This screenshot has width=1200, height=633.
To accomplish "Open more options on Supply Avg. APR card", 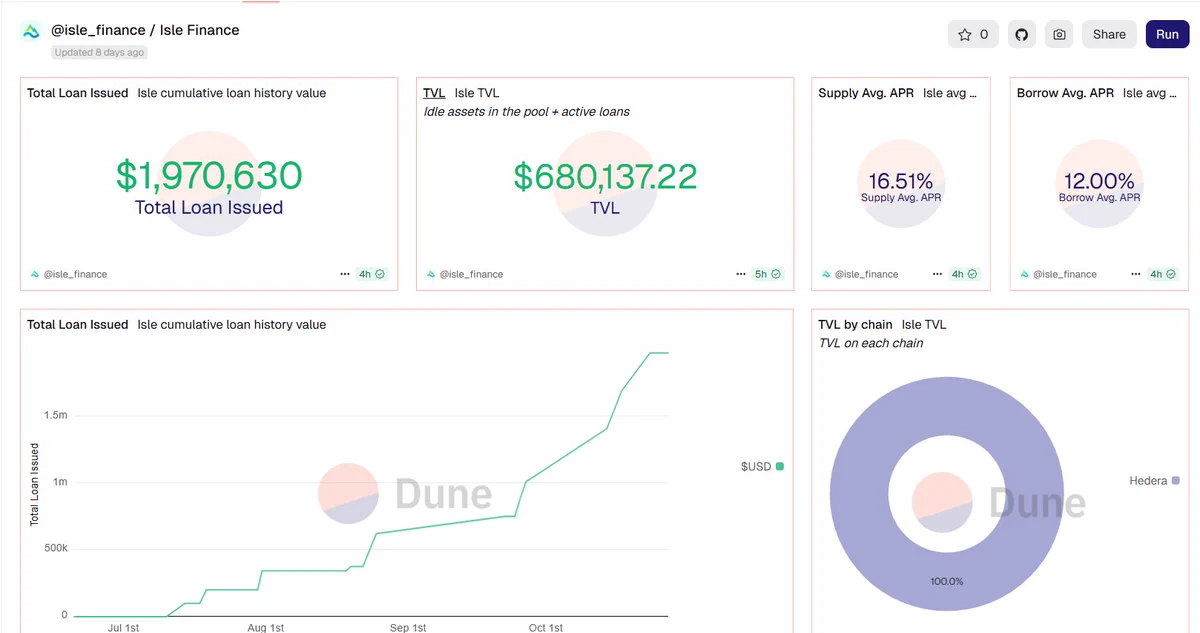I will (x=937, y=273).
